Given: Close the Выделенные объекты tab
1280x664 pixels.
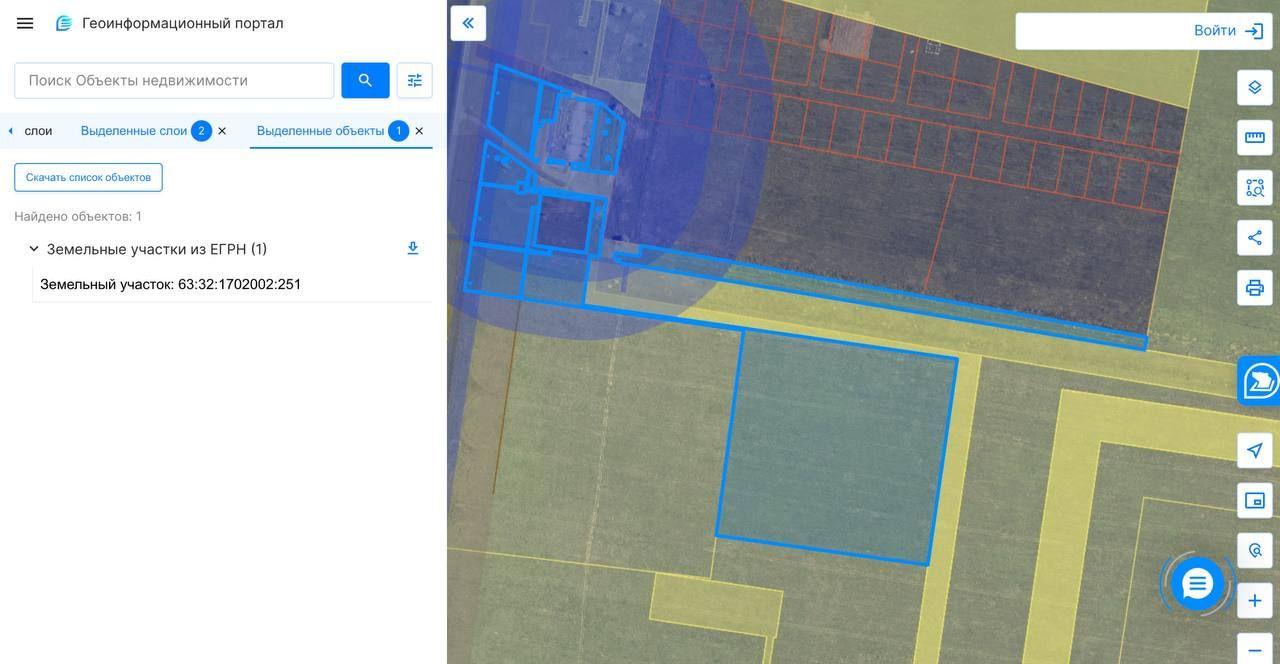Looking at the screenshot, I should (x=419, y=131).
